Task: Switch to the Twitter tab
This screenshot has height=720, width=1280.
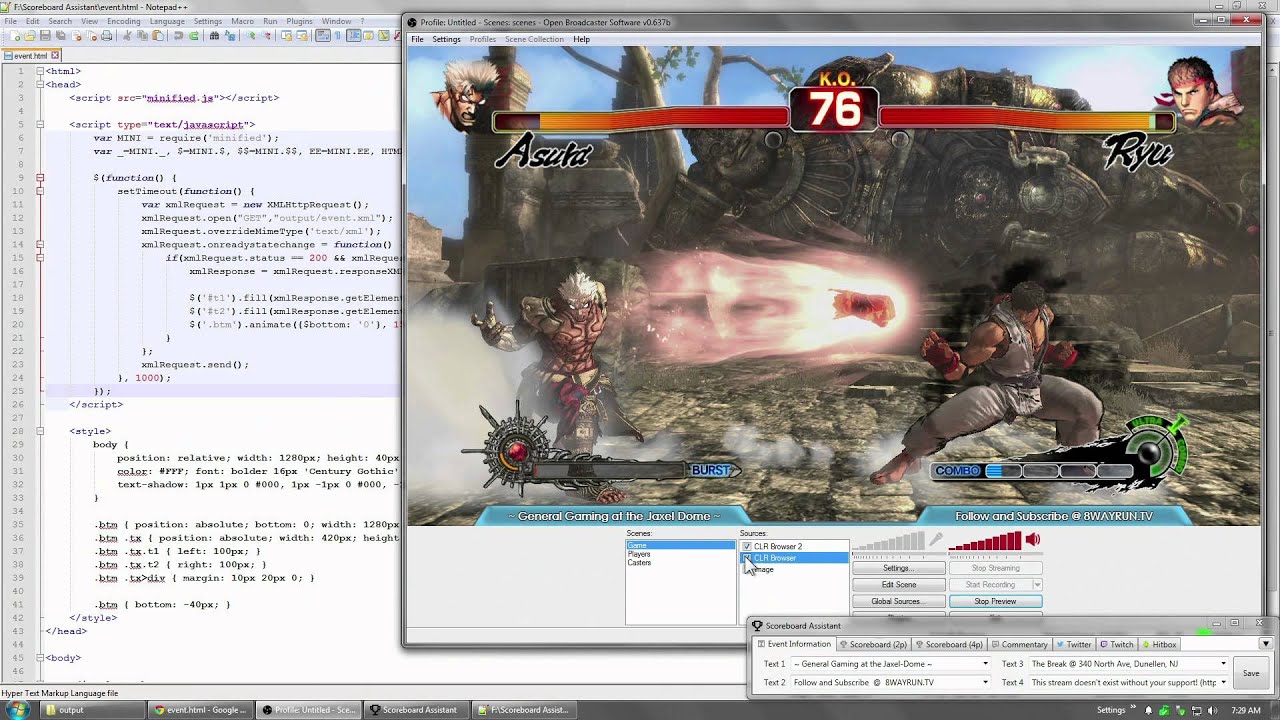Action: coord(1073,644)
